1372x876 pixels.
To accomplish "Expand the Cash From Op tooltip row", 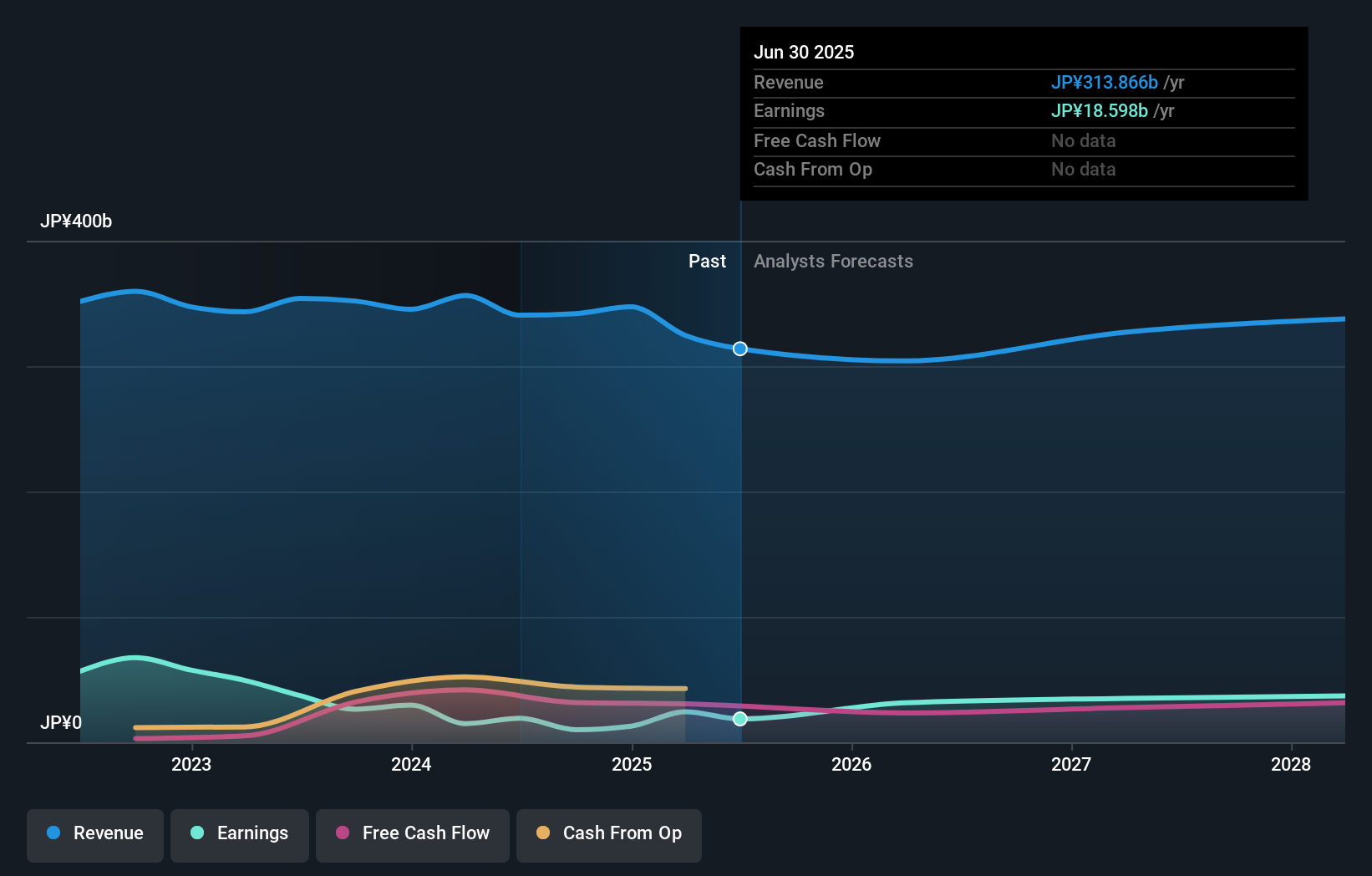I will click(813, 169).
